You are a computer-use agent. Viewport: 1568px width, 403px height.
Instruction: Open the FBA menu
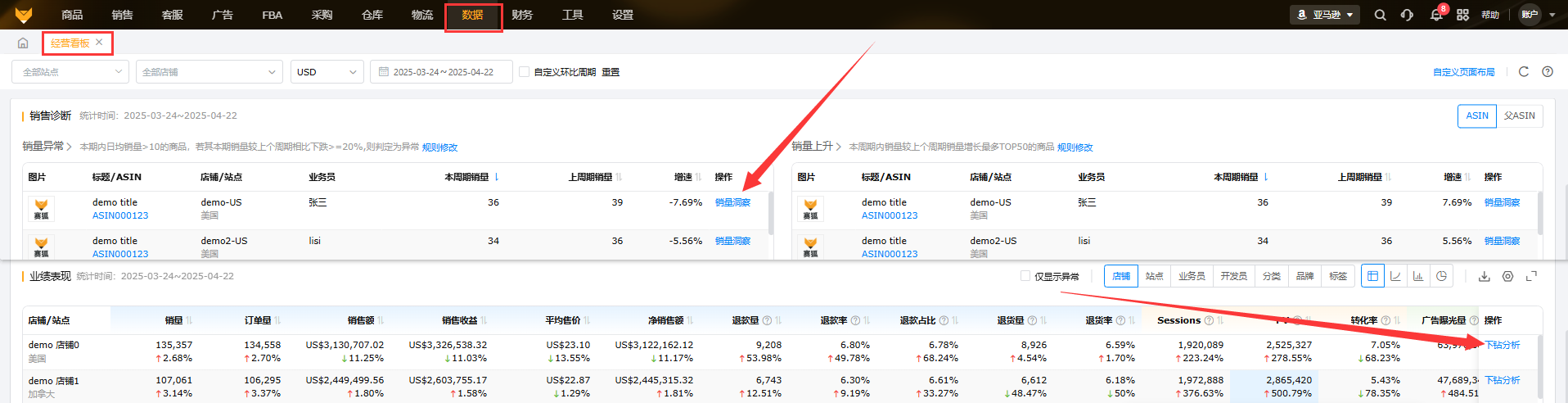point(272,15)
